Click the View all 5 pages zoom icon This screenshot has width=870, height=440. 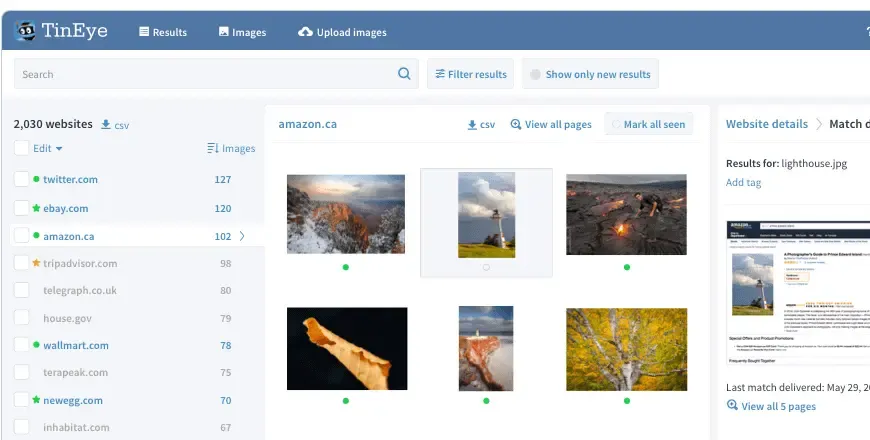[732, 406]
